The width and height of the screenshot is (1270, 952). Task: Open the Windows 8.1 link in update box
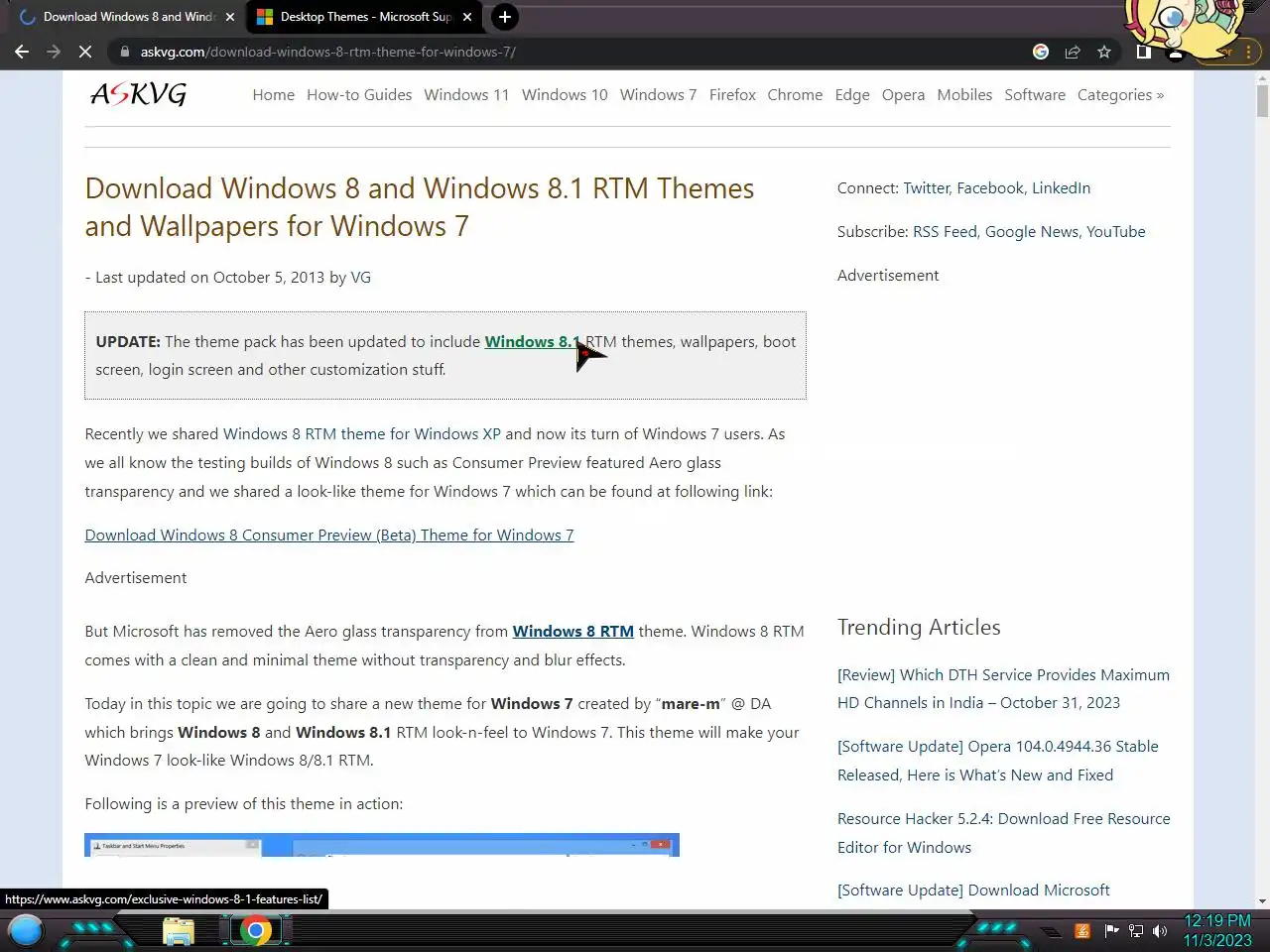(x=532, y=342)
